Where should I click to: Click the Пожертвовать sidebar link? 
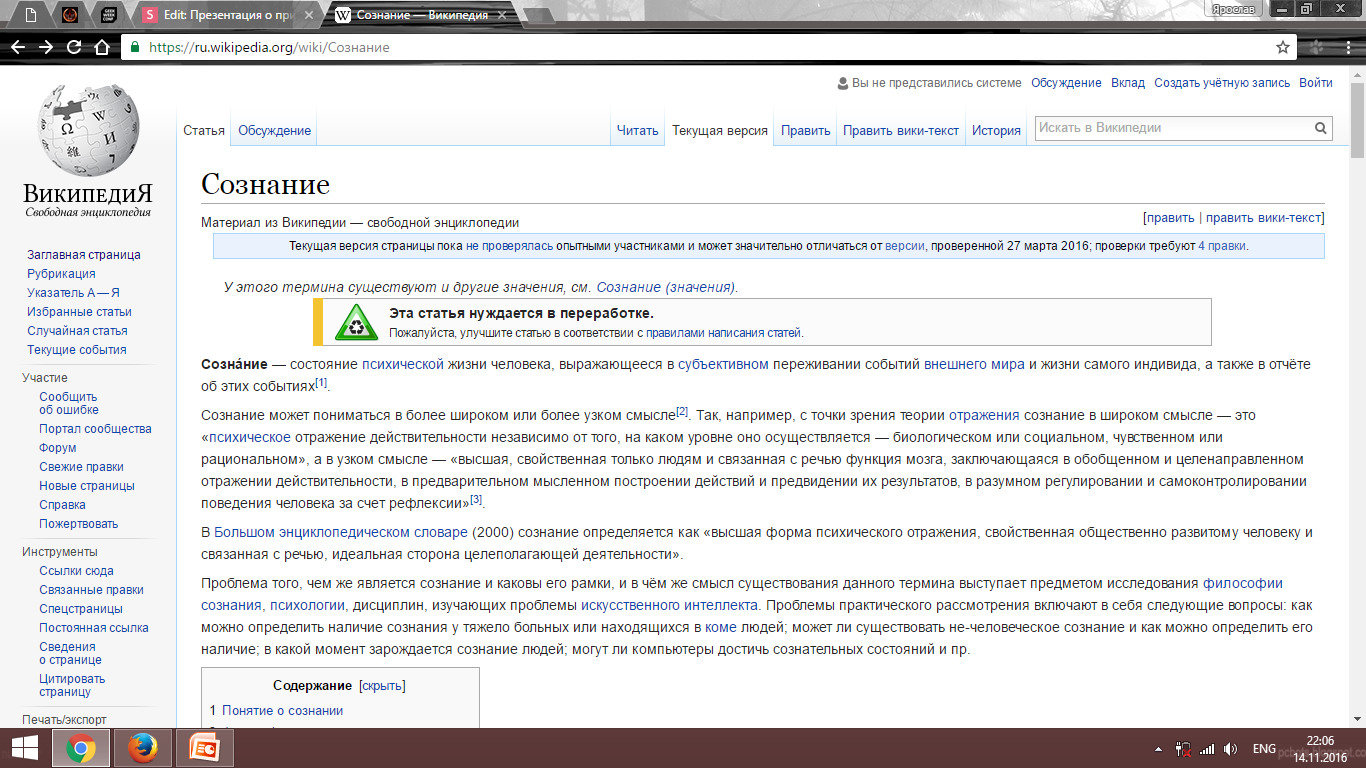78,524
